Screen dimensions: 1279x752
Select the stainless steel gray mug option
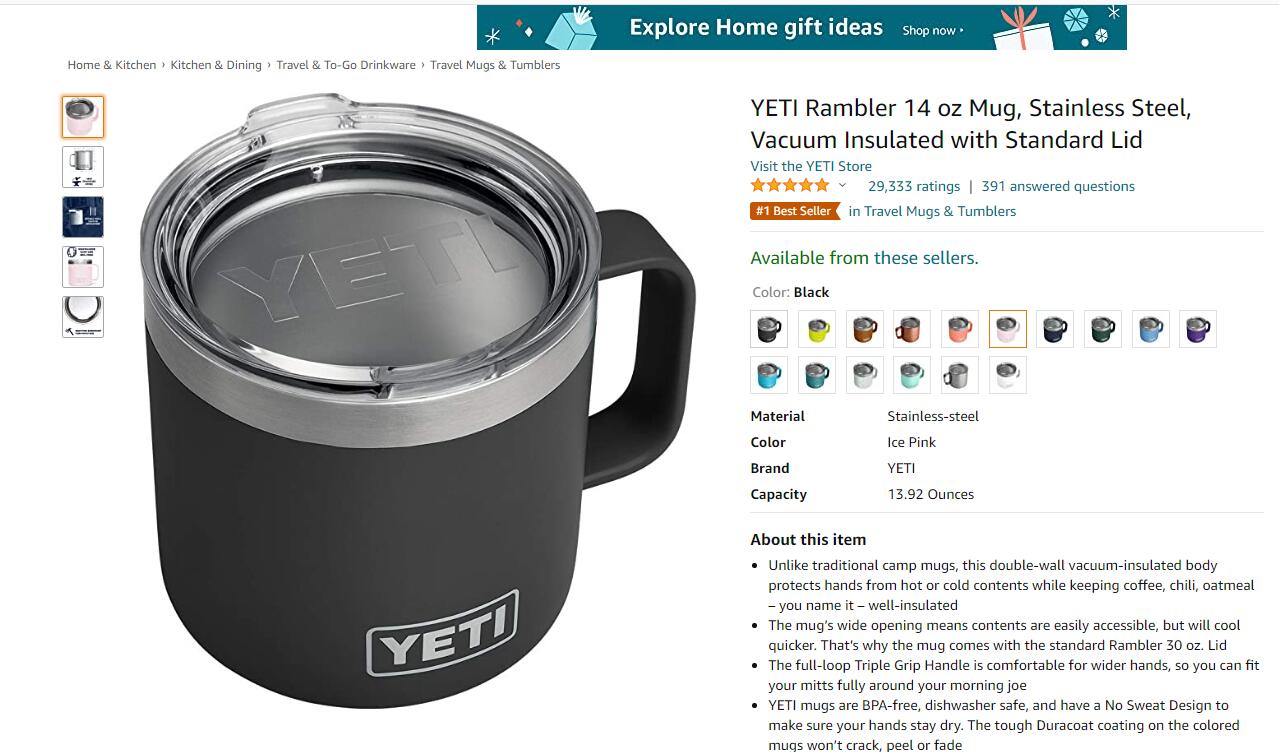pyautogui.click(x=960, y=375)
